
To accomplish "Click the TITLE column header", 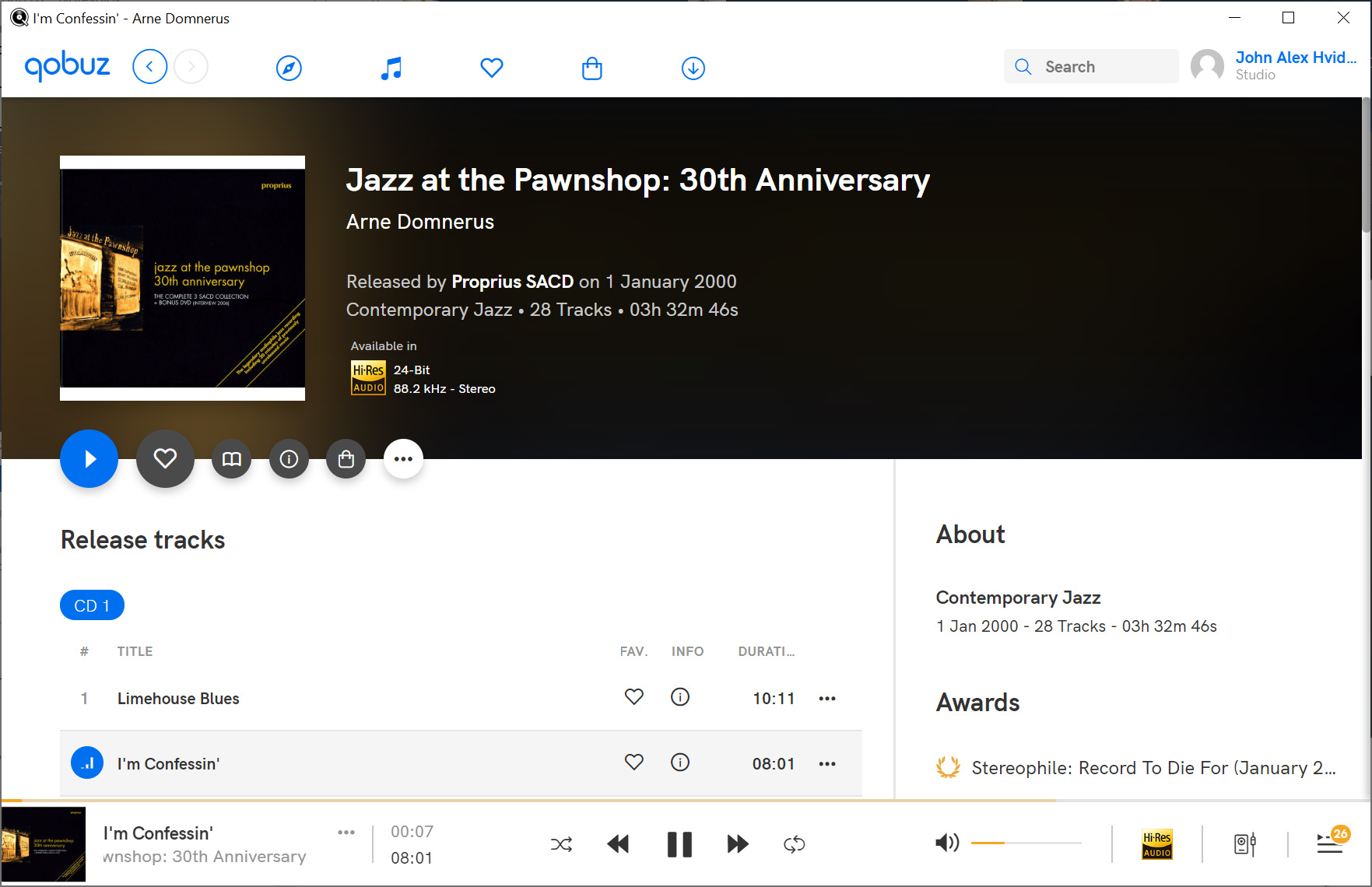I will point(135,651).
